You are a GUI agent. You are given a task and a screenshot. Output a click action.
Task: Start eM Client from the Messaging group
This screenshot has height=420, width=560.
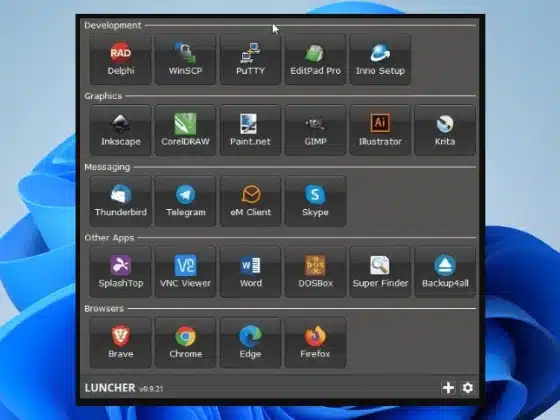250,201
